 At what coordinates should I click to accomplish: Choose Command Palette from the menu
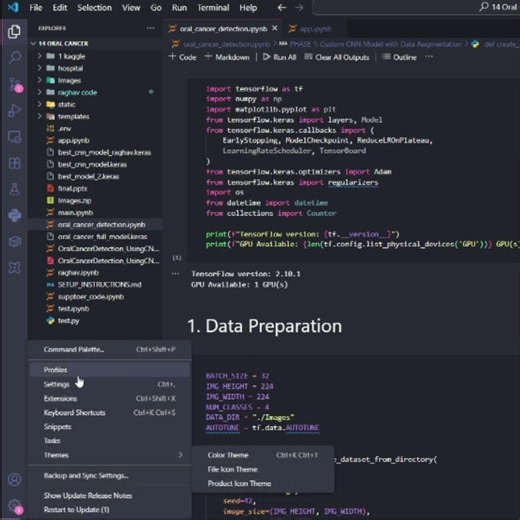pos(110,349)
